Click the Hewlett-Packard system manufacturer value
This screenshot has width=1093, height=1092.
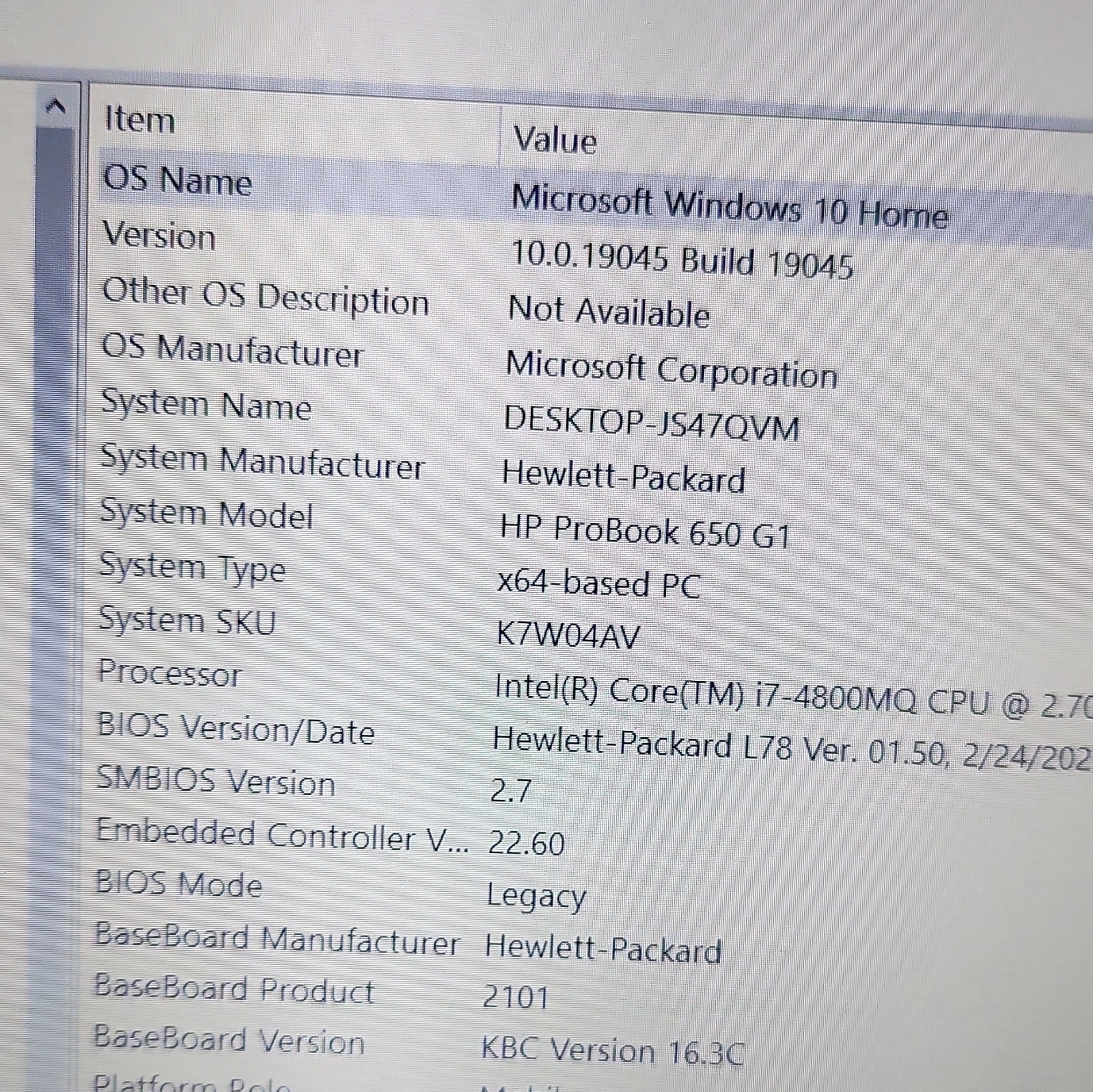coord(623,476)
